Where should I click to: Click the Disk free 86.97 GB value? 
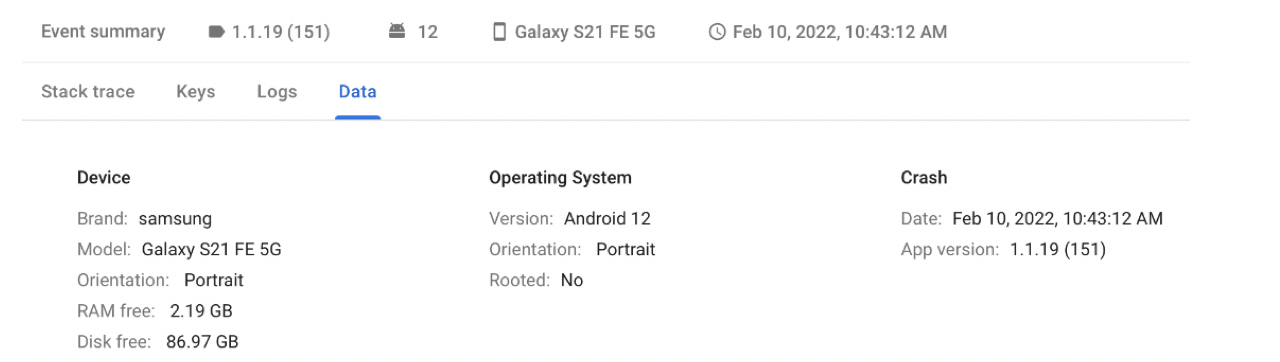pyautogui.click(x=202, y=342)
